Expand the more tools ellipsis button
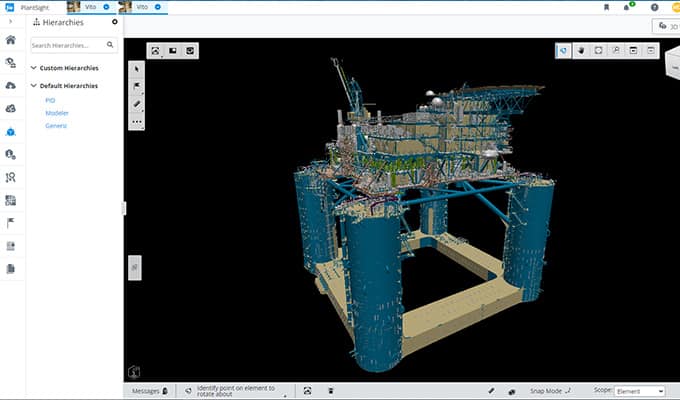This screenshot has width=680, height=400. click(137, 122)
